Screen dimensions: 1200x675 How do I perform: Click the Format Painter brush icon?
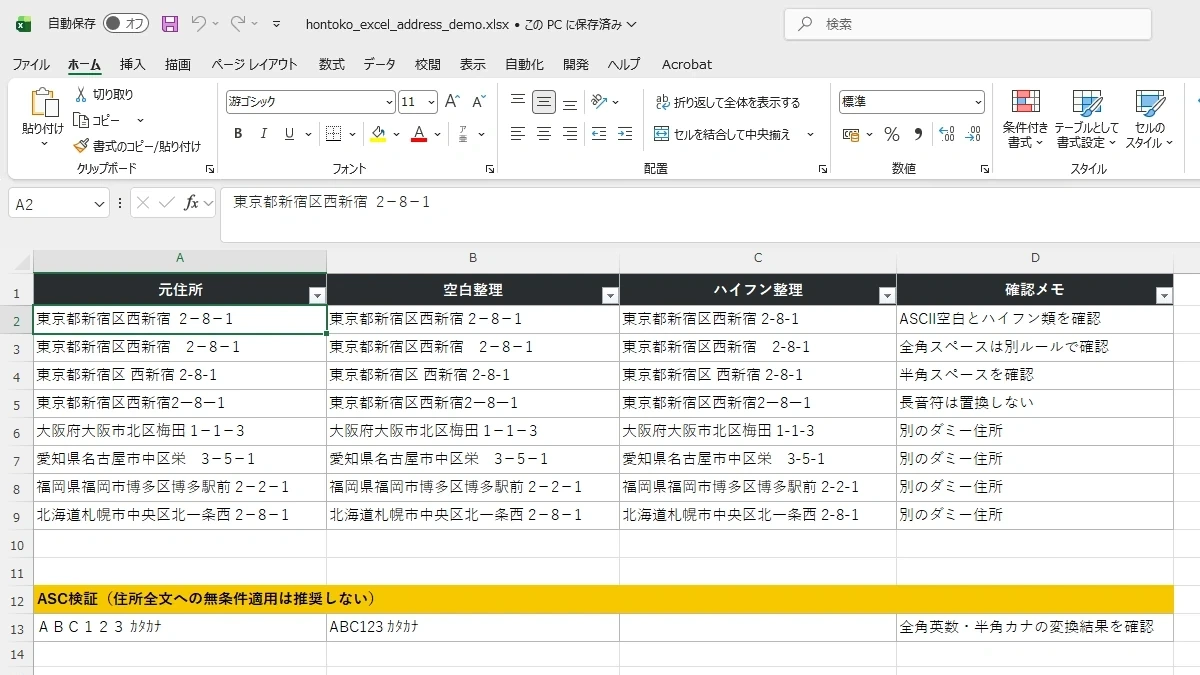(82, 146)
